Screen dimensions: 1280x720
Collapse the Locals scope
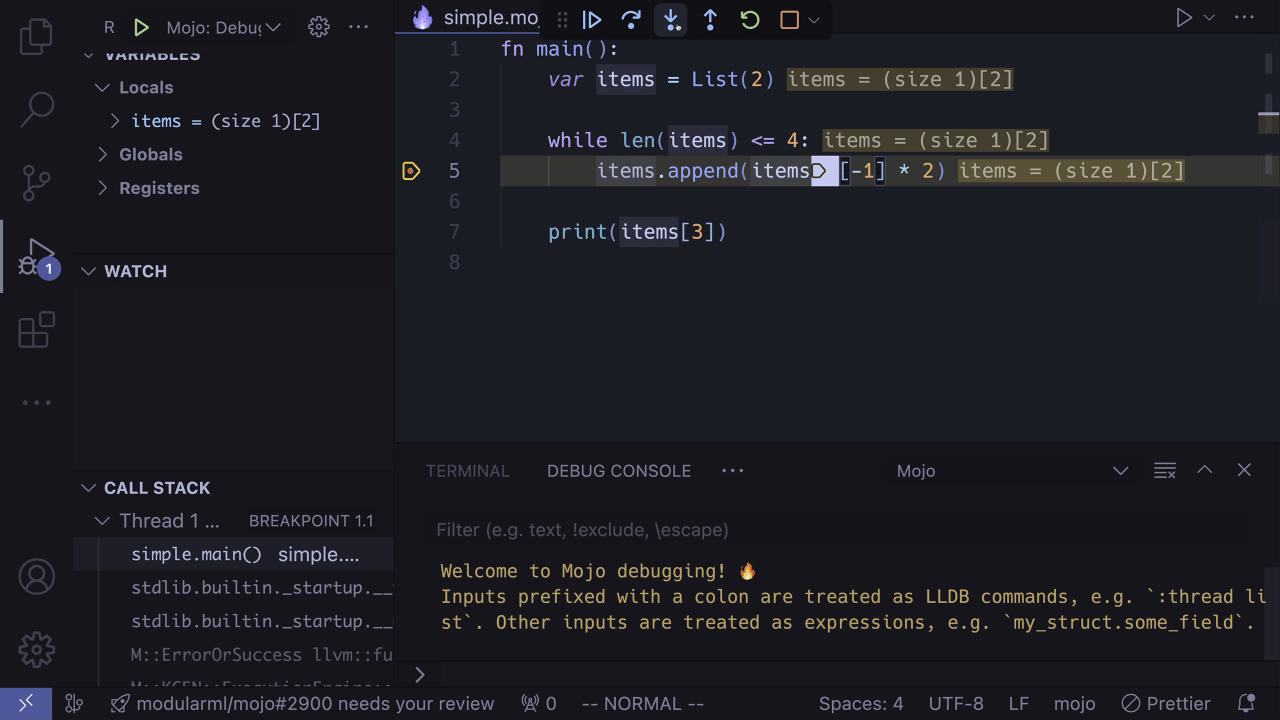[102, 88]
